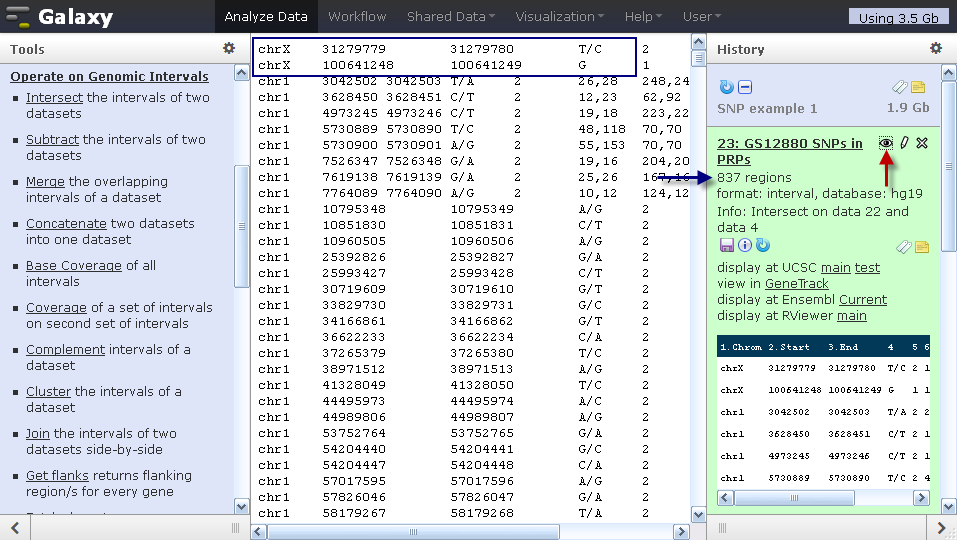957x540 pixels.
Task: Click the SNP example 1 history name
Action: 767,109
